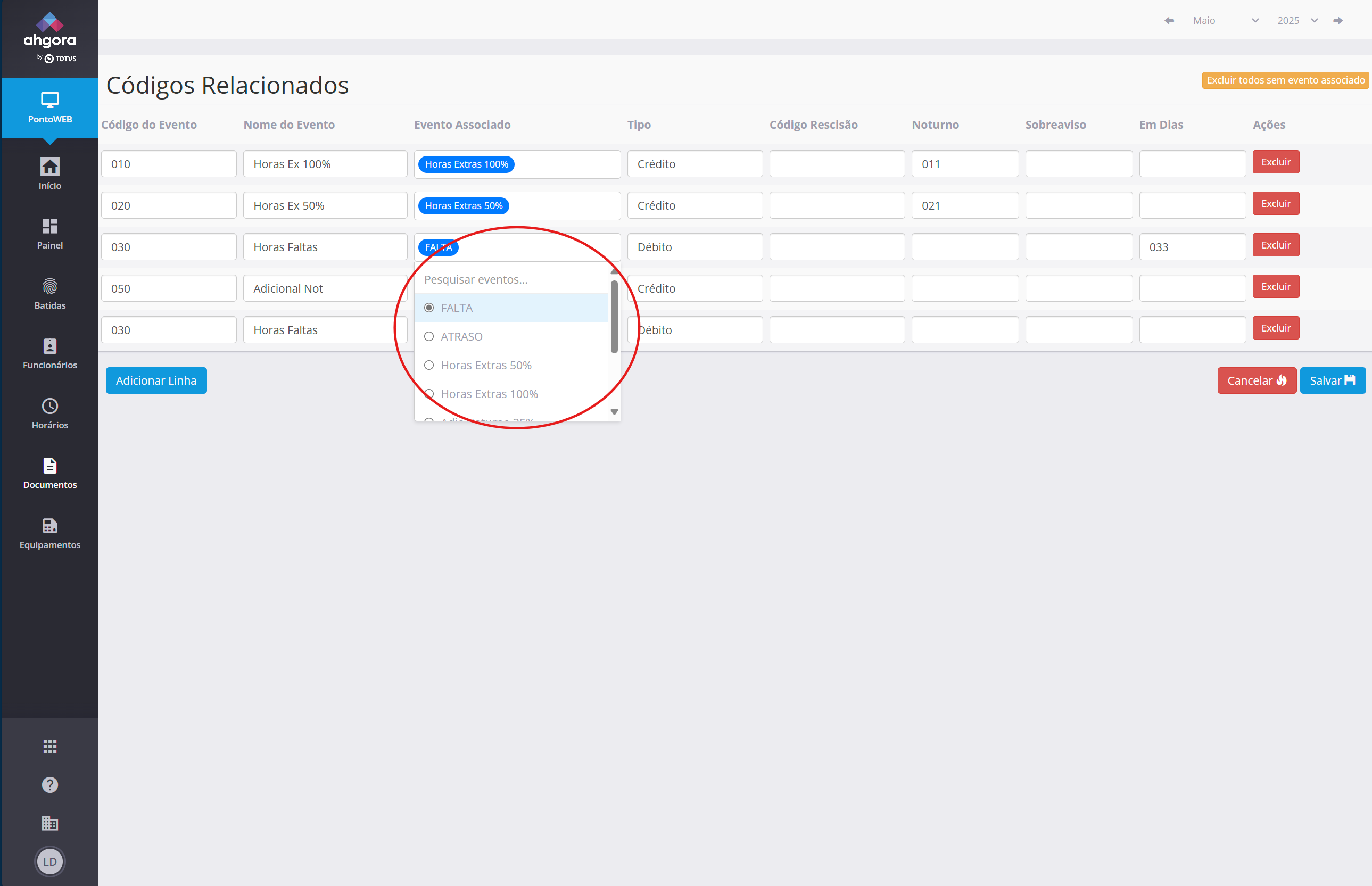Click the dropdown list scrollbar thumb
1372x886 pixels.
614,317
